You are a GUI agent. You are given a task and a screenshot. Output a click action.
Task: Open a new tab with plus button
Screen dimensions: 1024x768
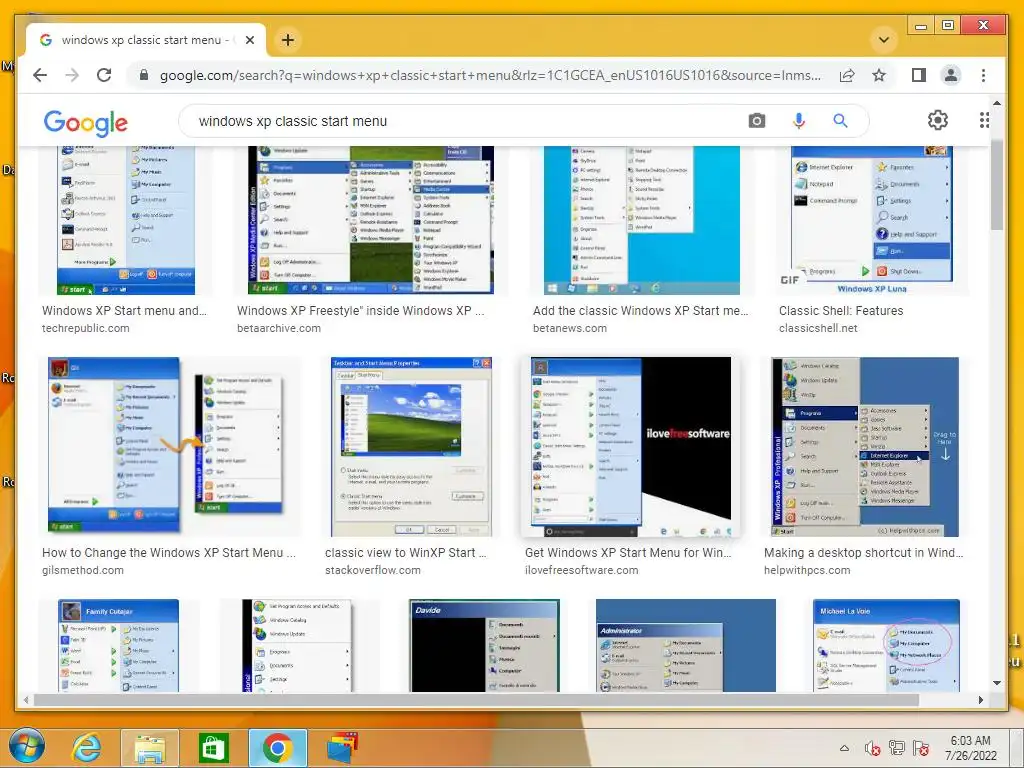tap(287, 40)
